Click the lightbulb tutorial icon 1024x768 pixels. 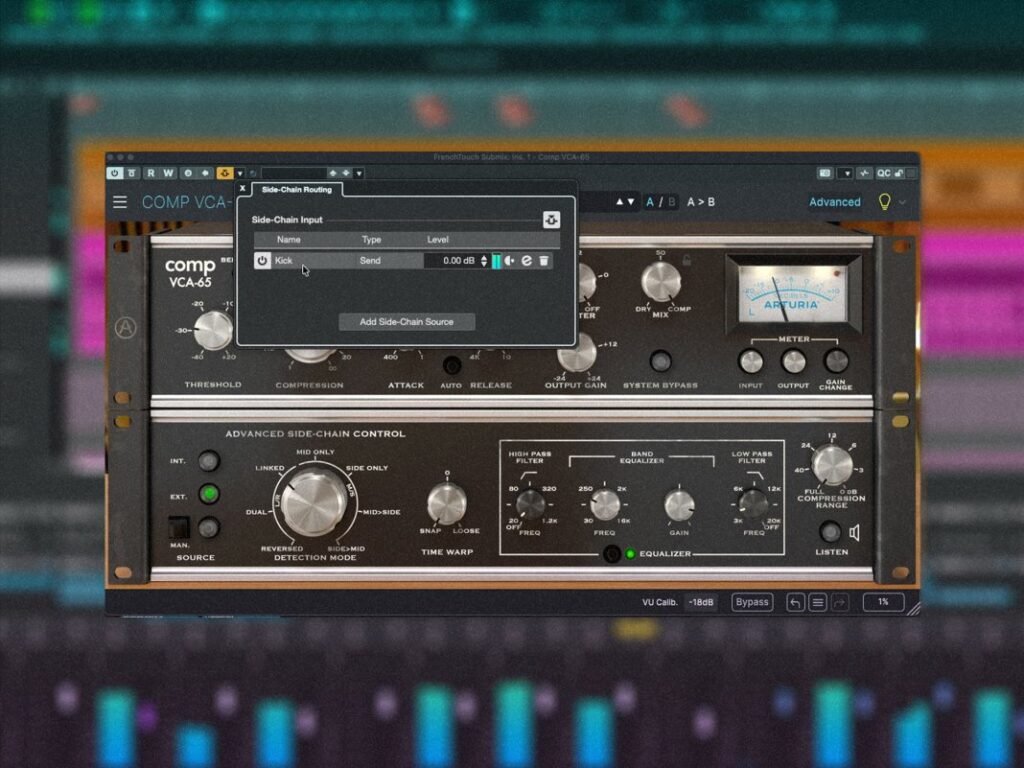(x=884, y=202)
